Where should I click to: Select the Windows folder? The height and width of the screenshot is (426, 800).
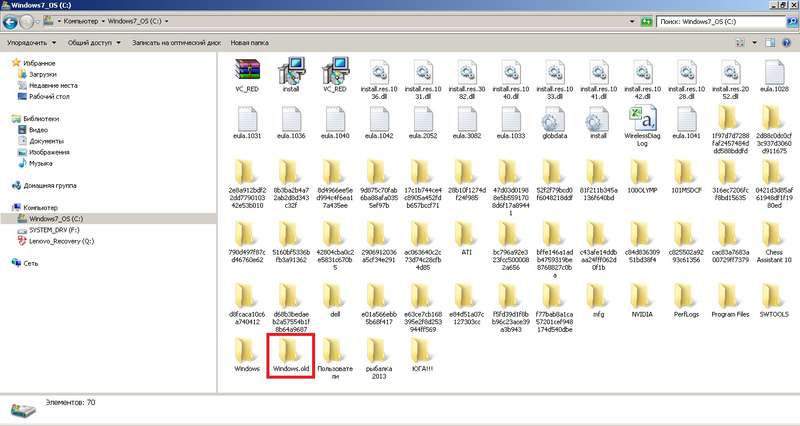[247, 355]
